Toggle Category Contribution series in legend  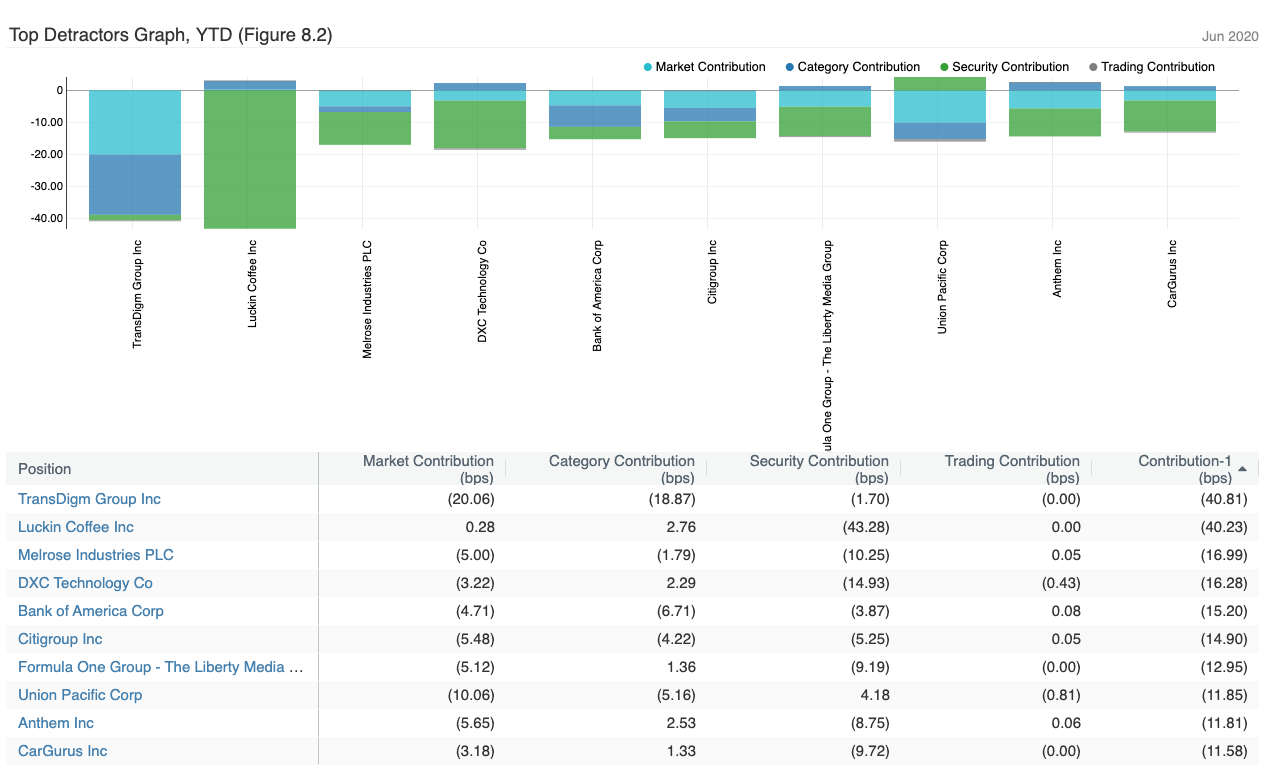click(852, 67)
